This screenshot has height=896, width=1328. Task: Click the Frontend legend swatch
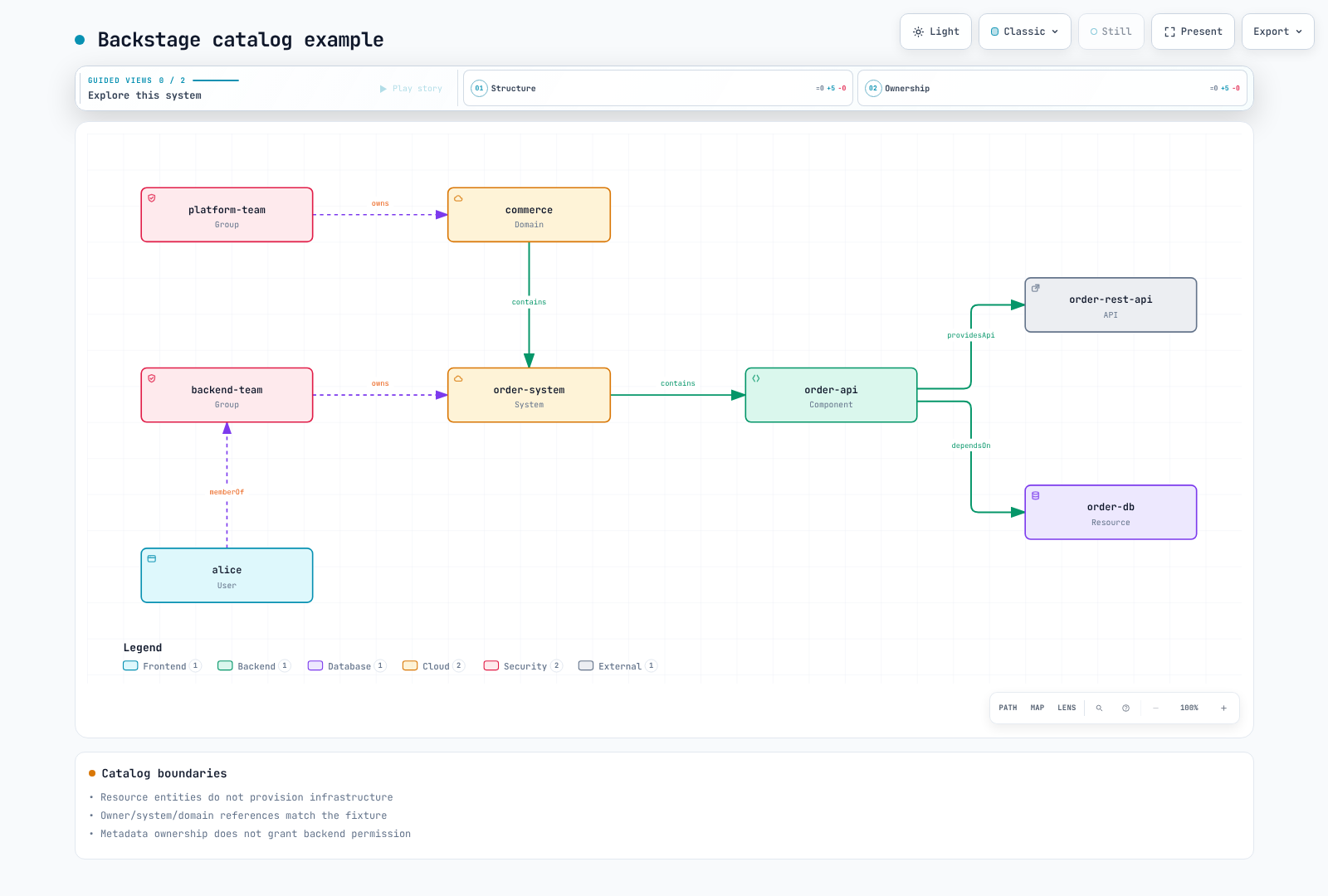(x=130, y=665)
